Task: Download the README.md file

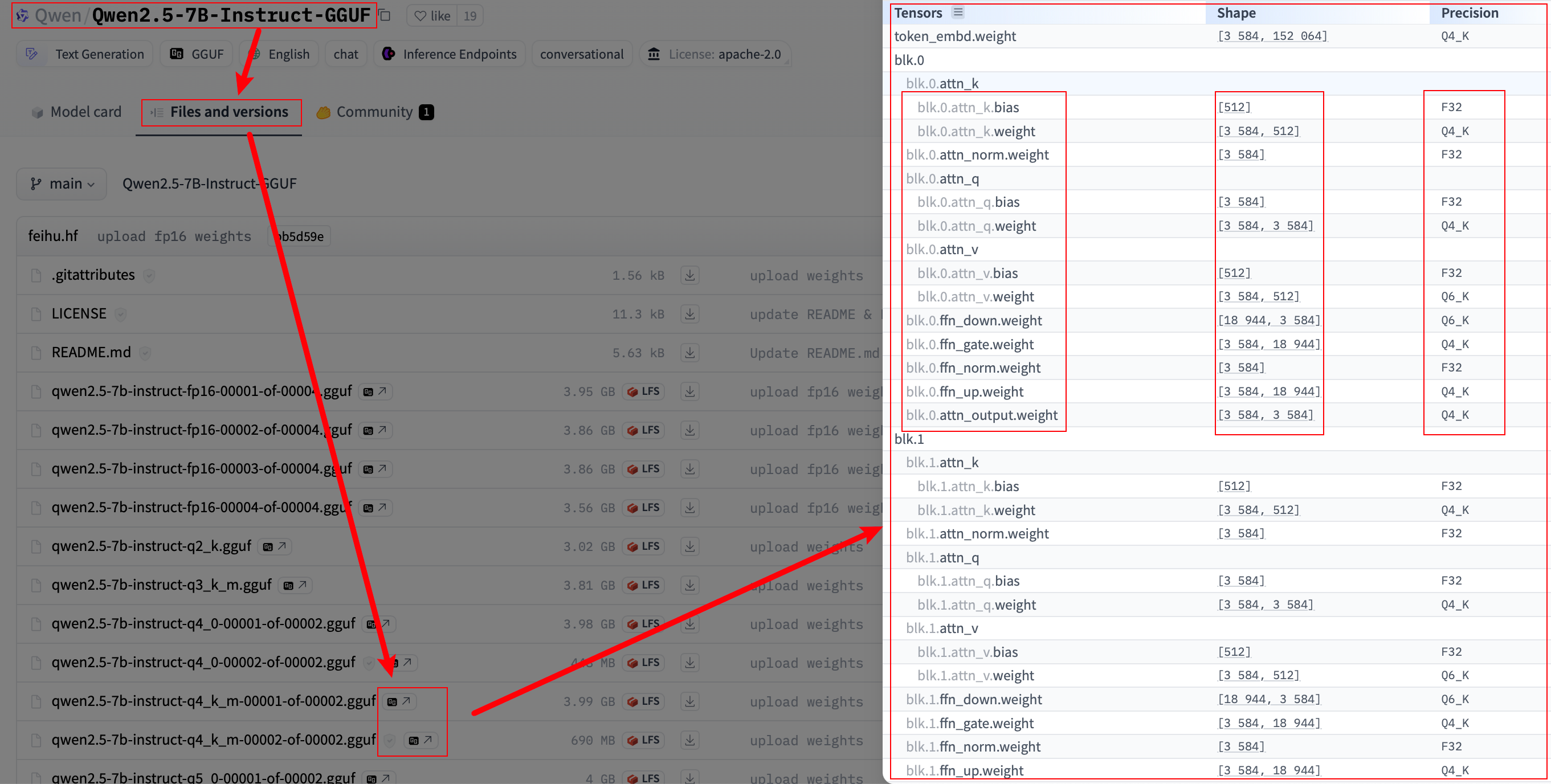Action: [x=689, y=352]
